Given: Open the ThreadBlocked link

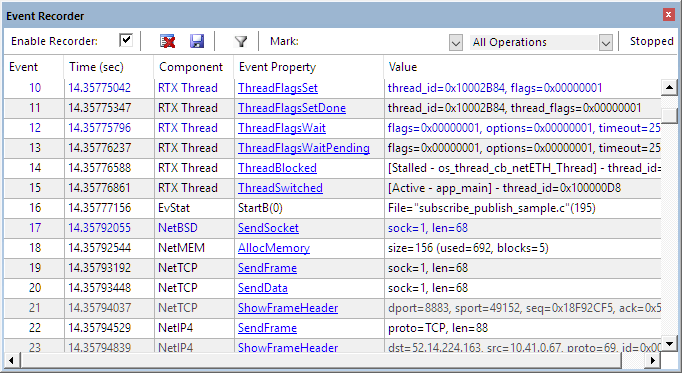Looking at the screenshot, I should click(277, 168).
